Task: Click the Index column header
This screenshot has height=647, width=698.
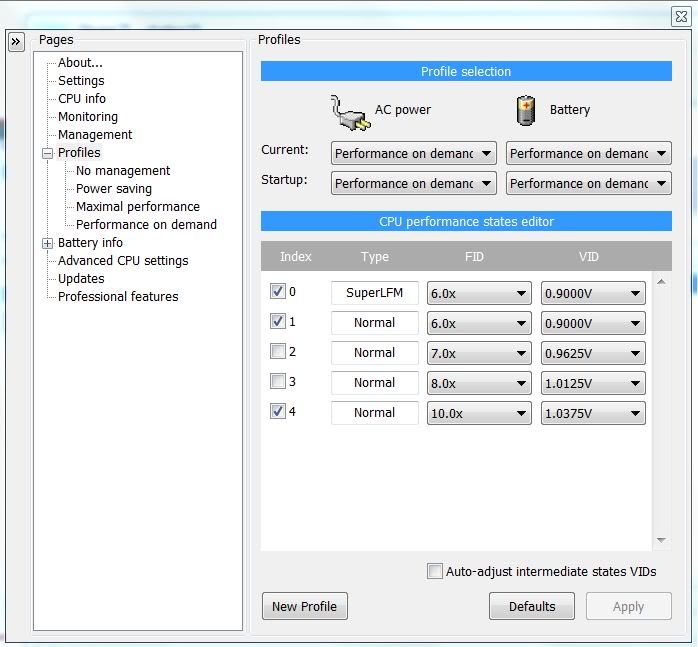Action: click(x=296, y=256)
